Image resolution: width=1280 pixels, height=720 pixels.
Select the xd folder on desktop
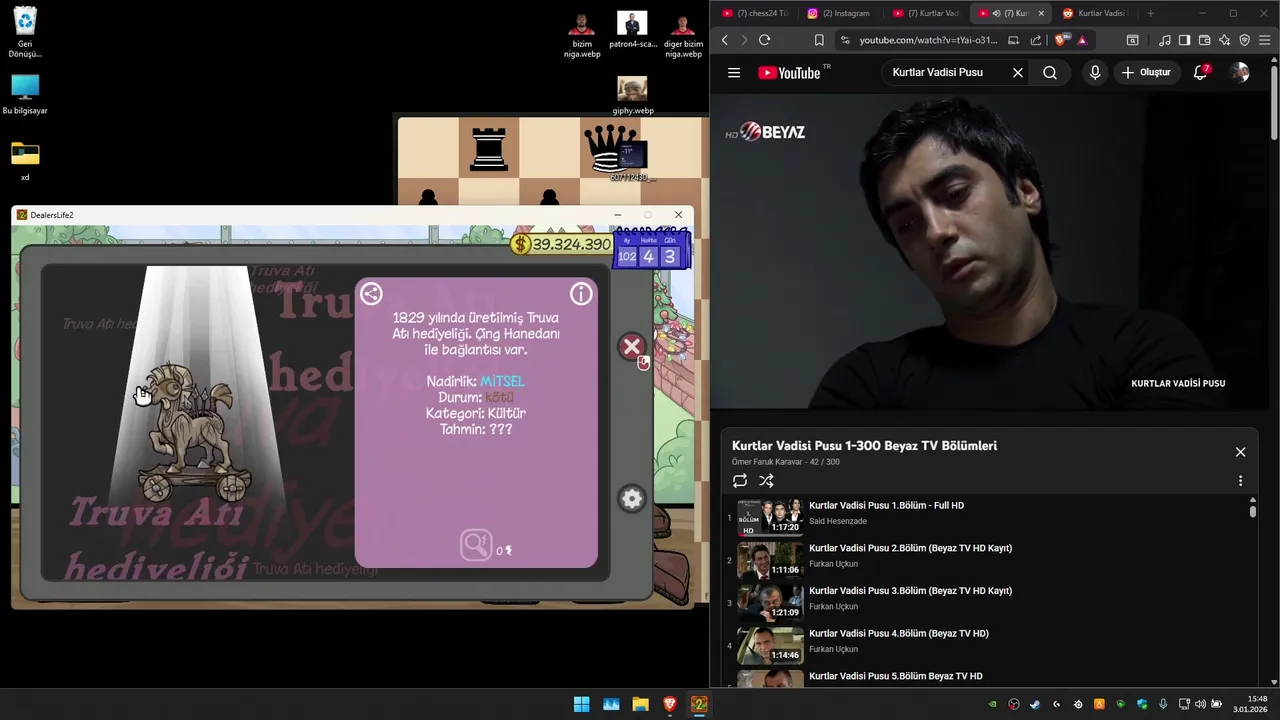pos(25,161)
